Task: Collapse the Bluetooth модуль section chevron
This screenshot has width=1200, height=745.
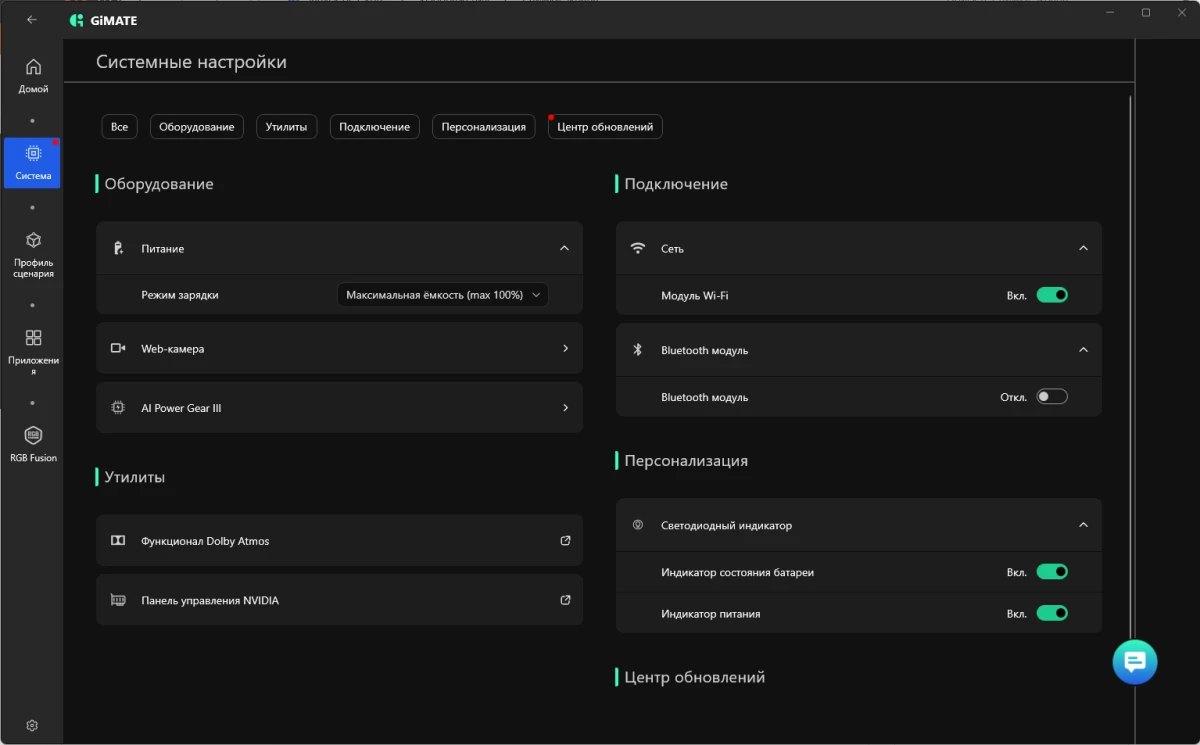Action: [x=1083, y=350]
